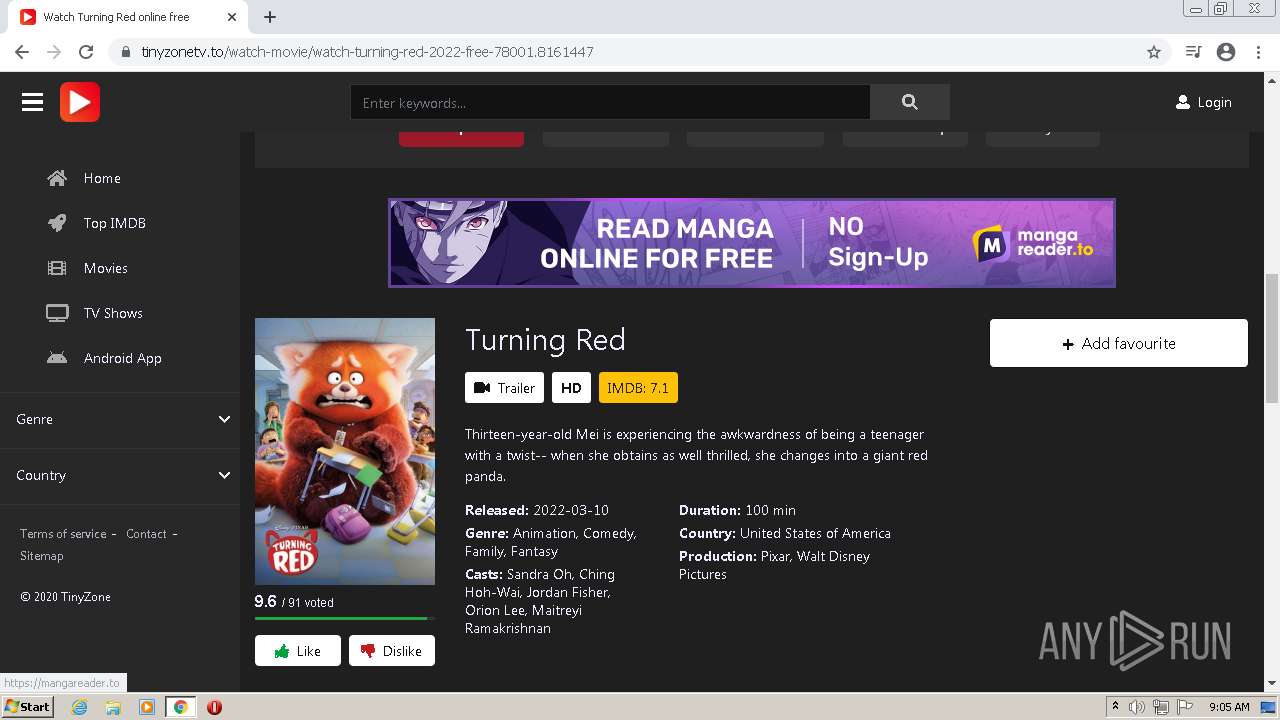The width and height of the screenshot is (1280, 720).
Task: Click the IMDB: 7.1 badge
Action: [638, 388]
